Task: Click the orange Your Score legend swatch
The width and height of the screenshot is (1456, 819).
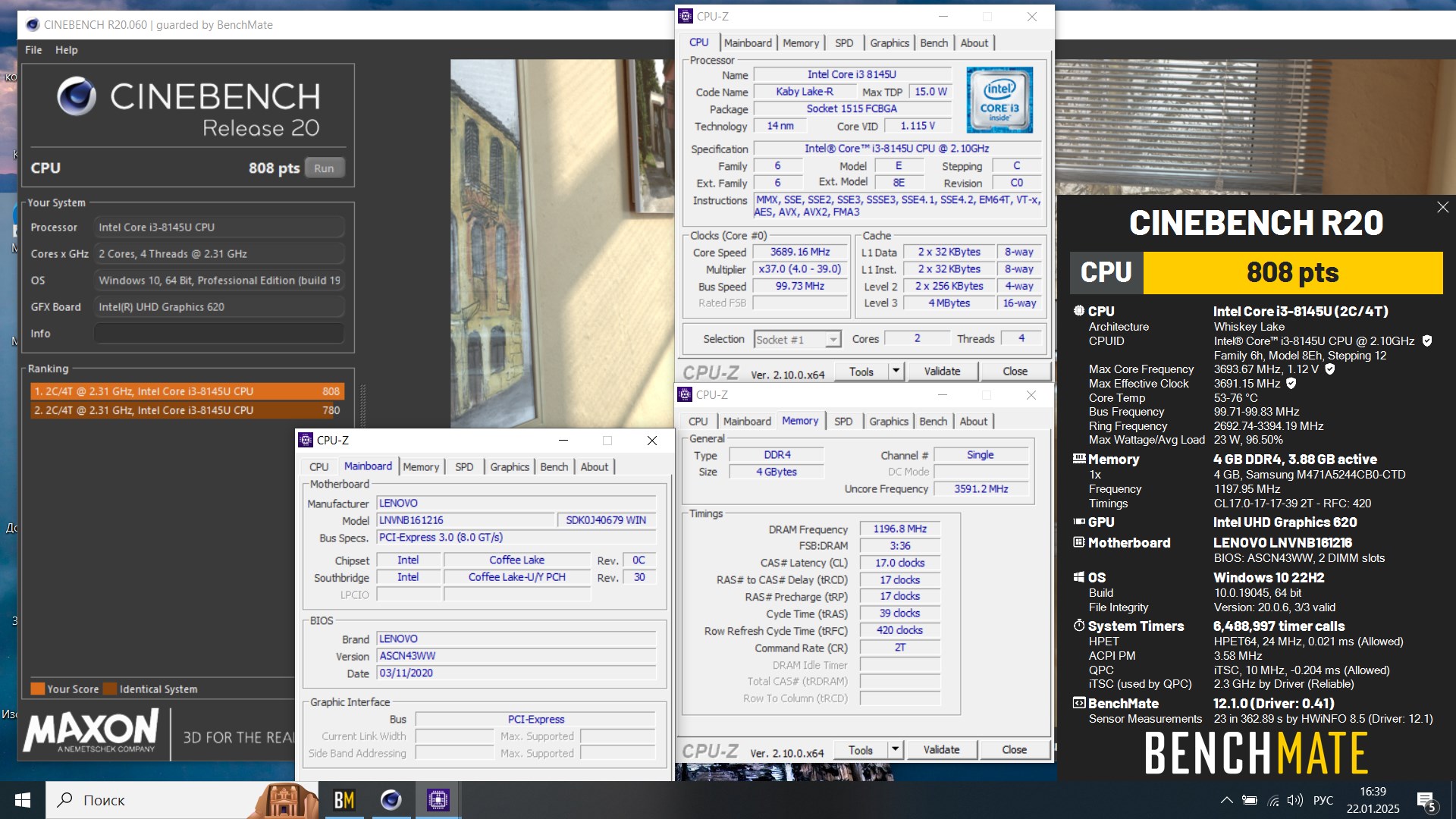Action: (37, 689)
